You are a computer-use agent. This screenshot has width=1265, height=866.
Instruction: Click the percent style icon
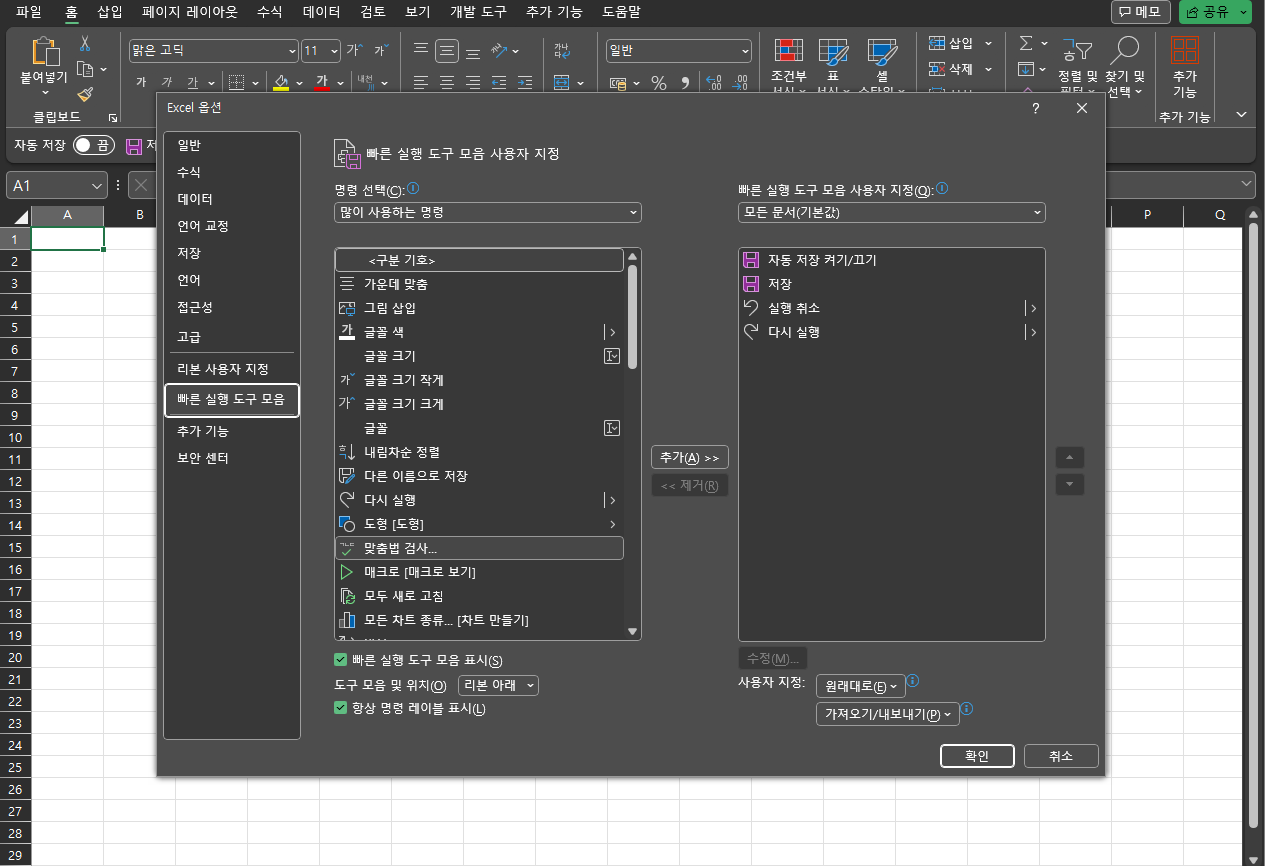pos(658,84)
